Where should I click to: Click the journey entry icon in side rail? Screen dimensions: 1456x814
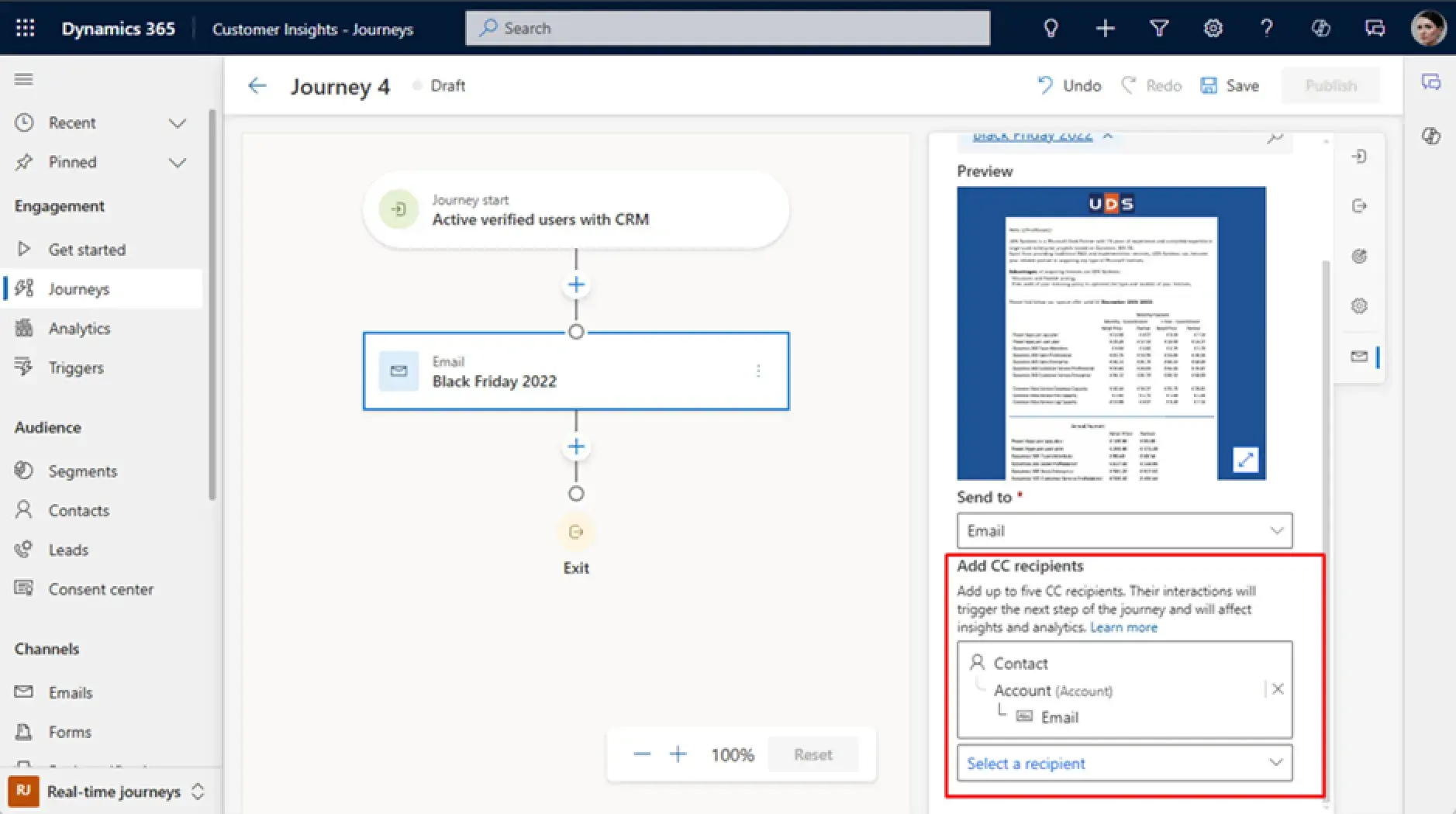[1359, 157]
